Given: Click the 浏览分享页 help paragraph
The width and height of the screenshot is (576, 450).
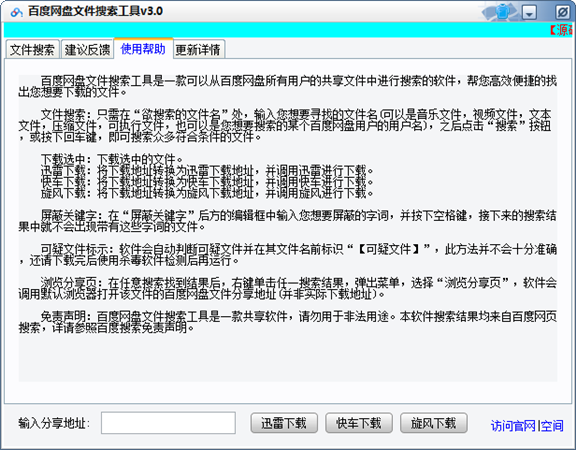Looking at the screenshot, I should (288, 288).
